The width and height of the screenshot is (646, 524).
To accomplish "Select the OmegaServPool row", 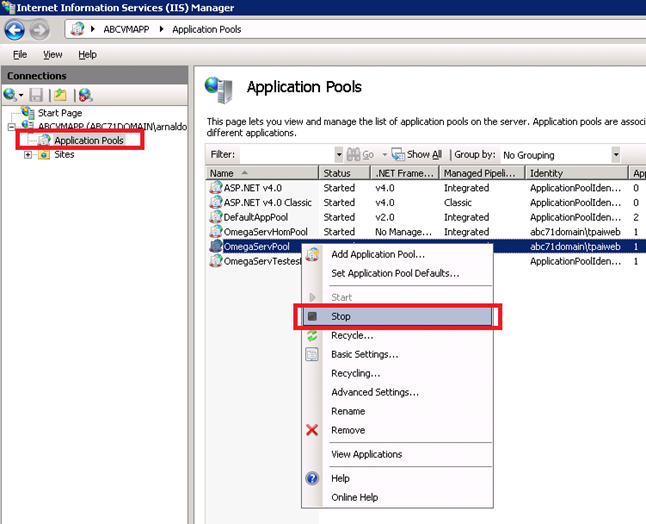I will (x=257, y=247).
